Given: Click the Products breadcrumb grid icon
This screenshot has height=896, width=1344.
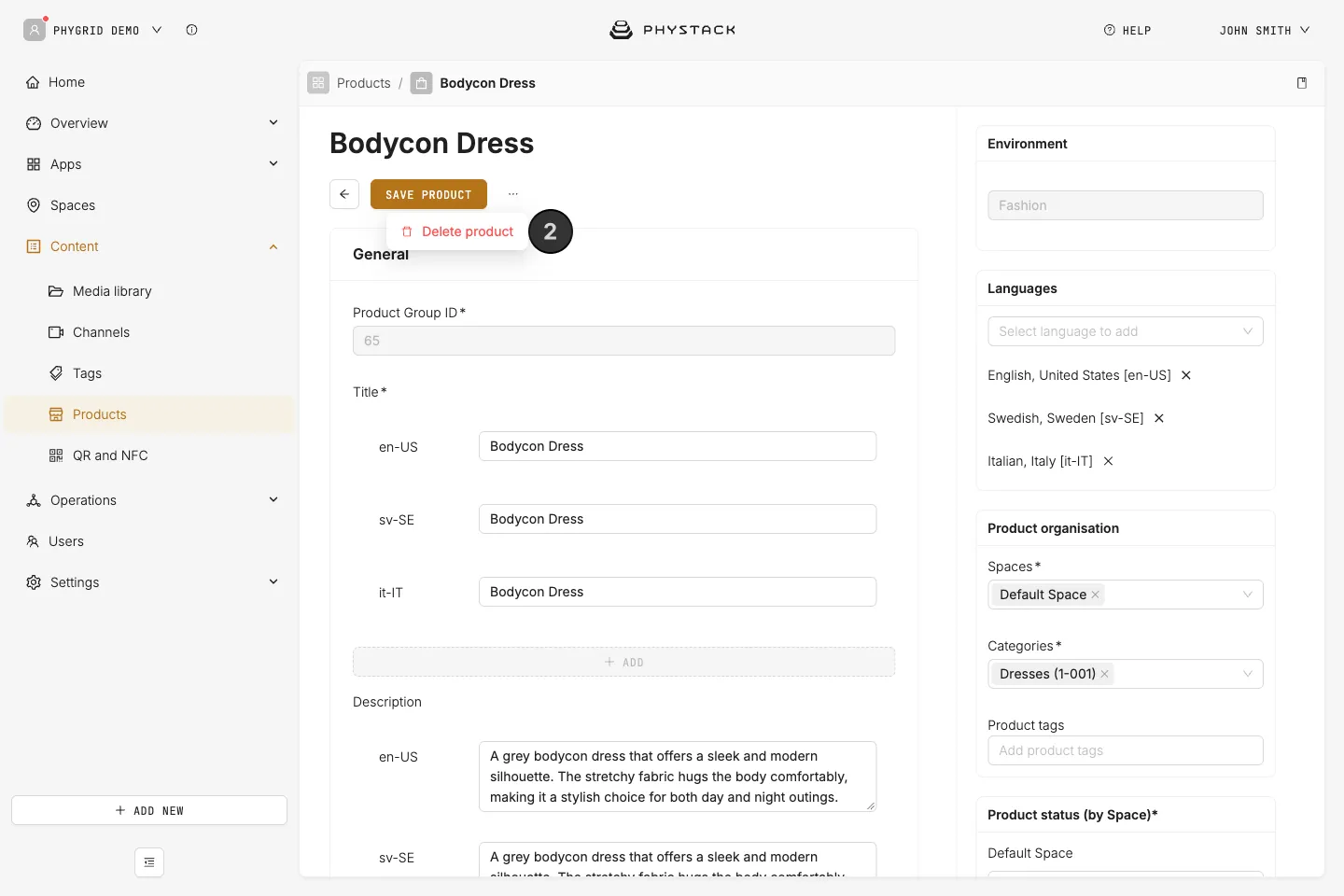Looking at the screenshot, I should tap(318, 83).
